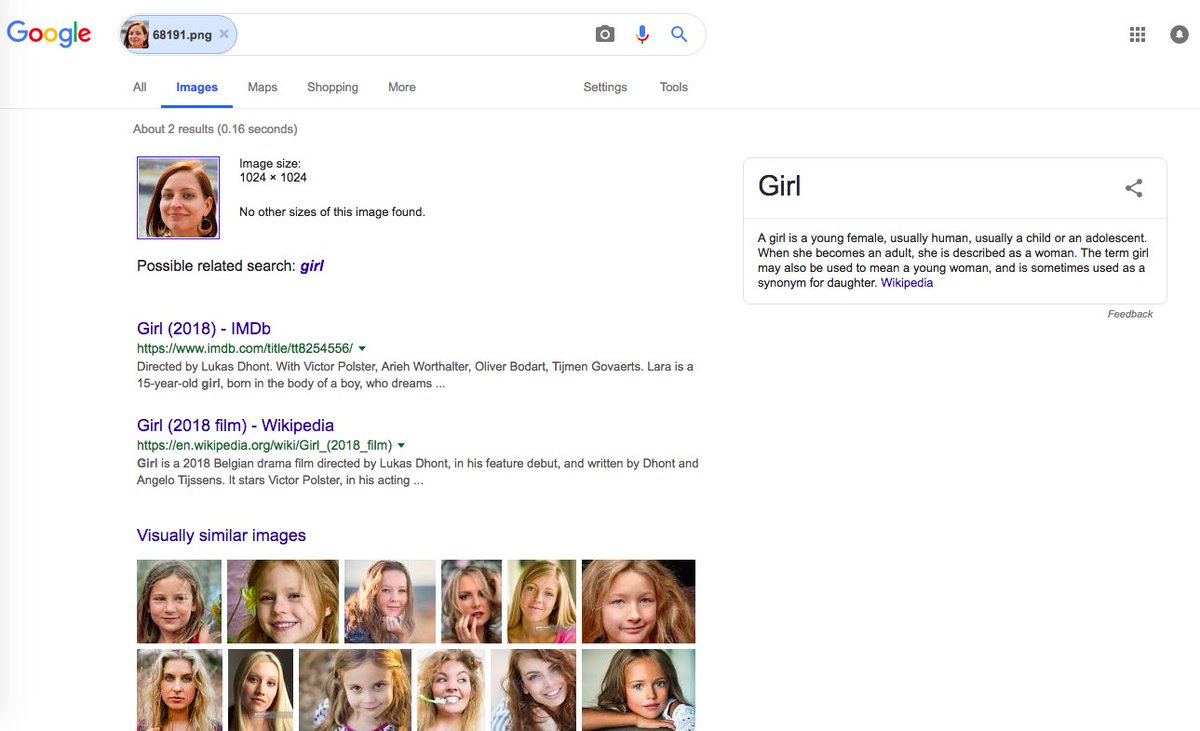Click the 'Girl' knowledge panel title
The image size is (1200, 731).
pos(780,186)
